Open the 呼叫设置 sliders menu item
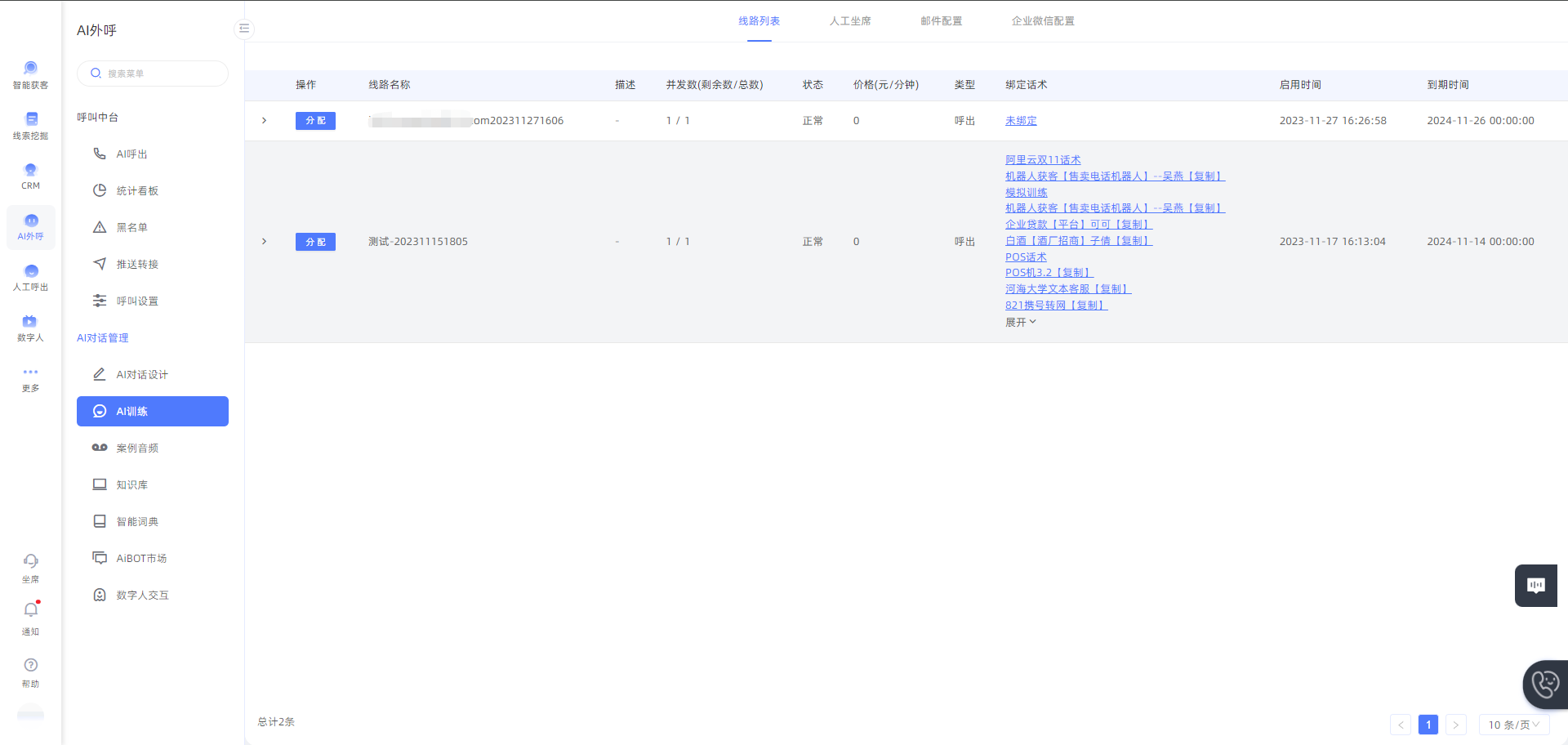 pos(153,301)
